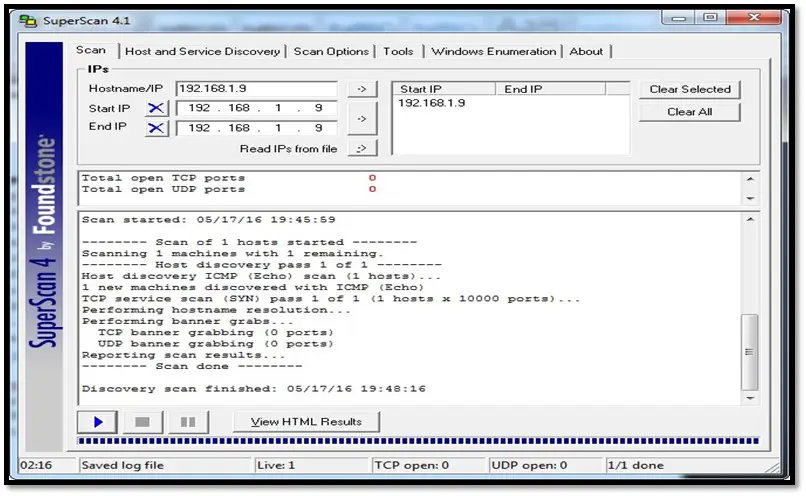This screenshot has width=806, height=496.
Task: Pause the scan using the pause button
Action: coord(187,422)
